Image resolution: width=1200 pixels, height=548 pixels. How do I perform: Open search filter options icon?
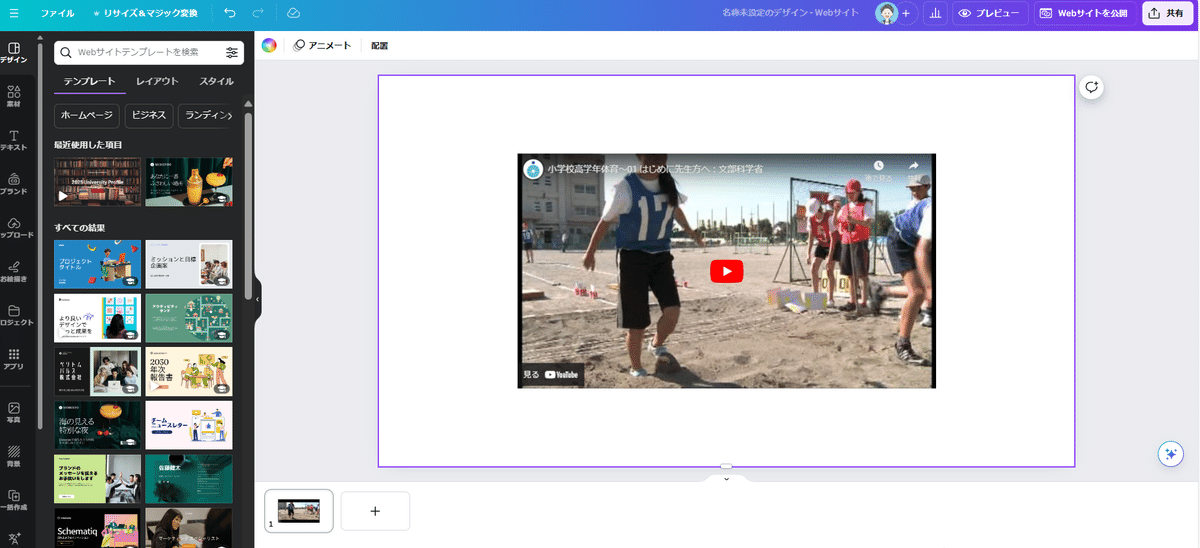[232, 52]
